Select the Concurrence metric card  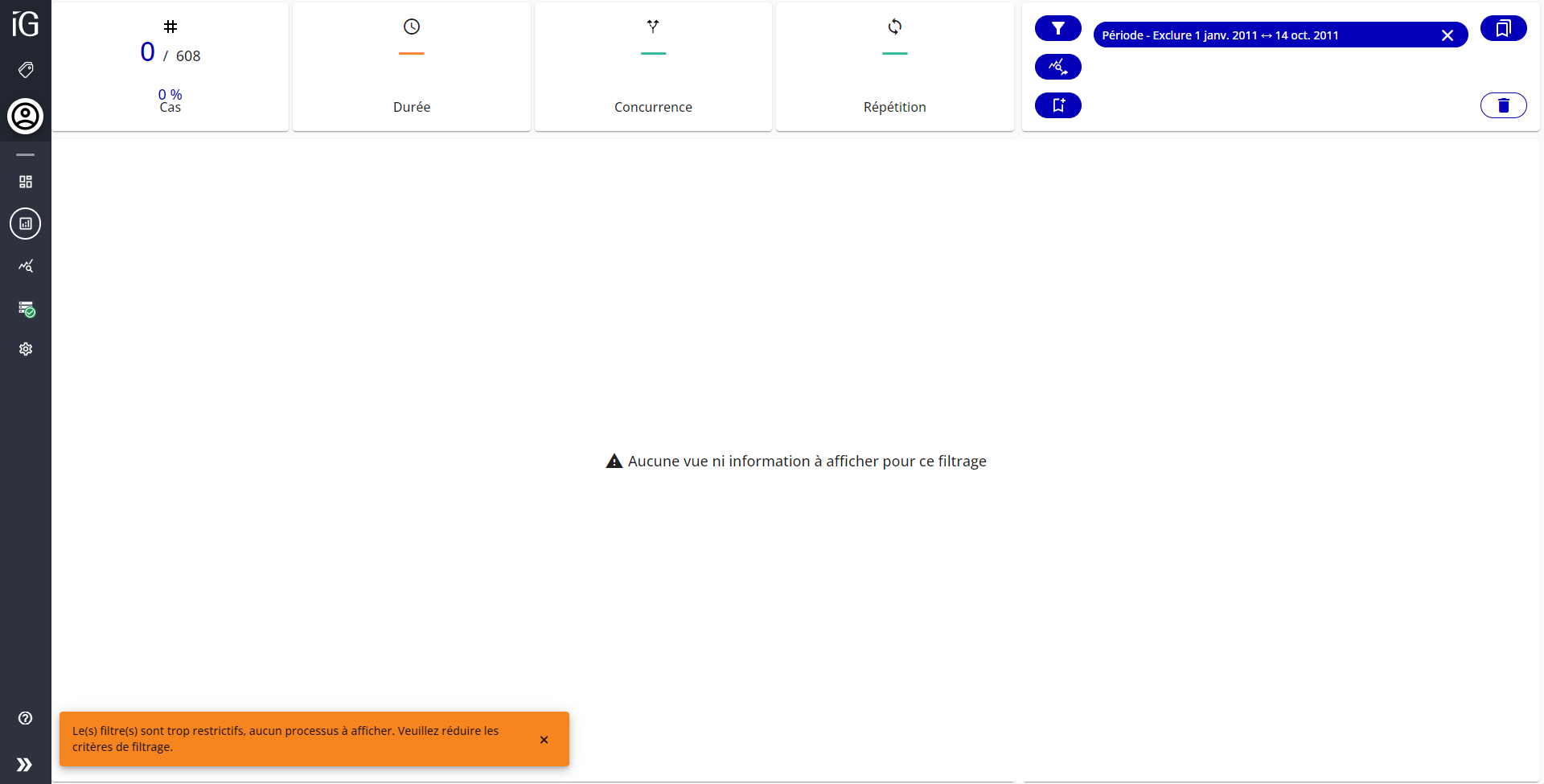pos(653,67)
